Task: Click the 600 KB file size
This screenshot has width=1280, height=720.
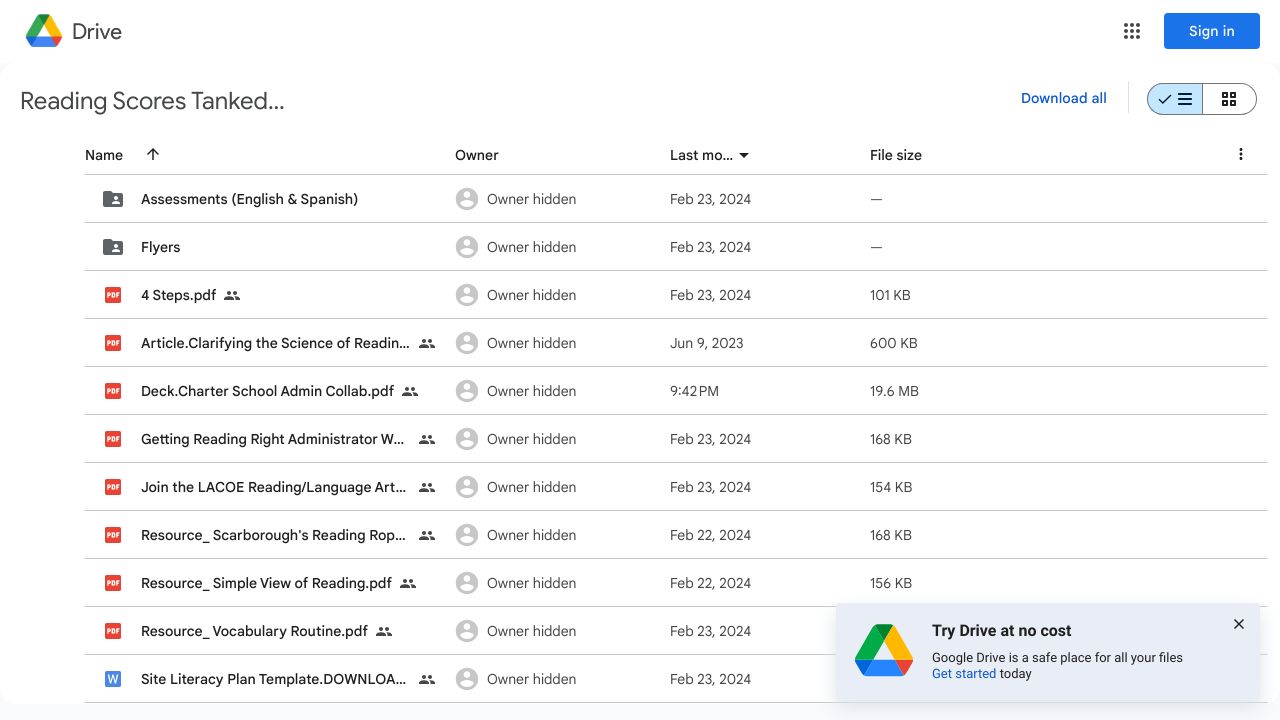Action: click(x=893, y=343)
